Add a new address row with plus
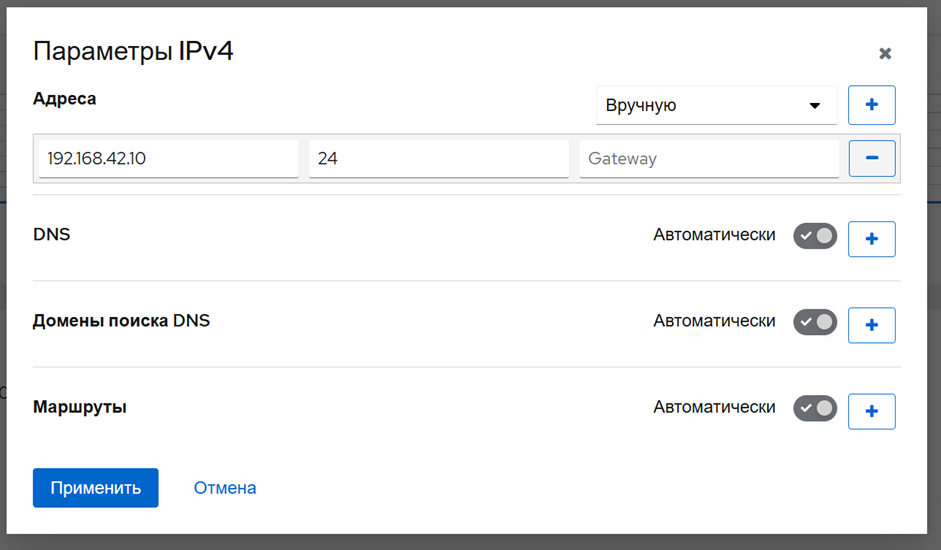941x550 pixels. click(871, 105)
